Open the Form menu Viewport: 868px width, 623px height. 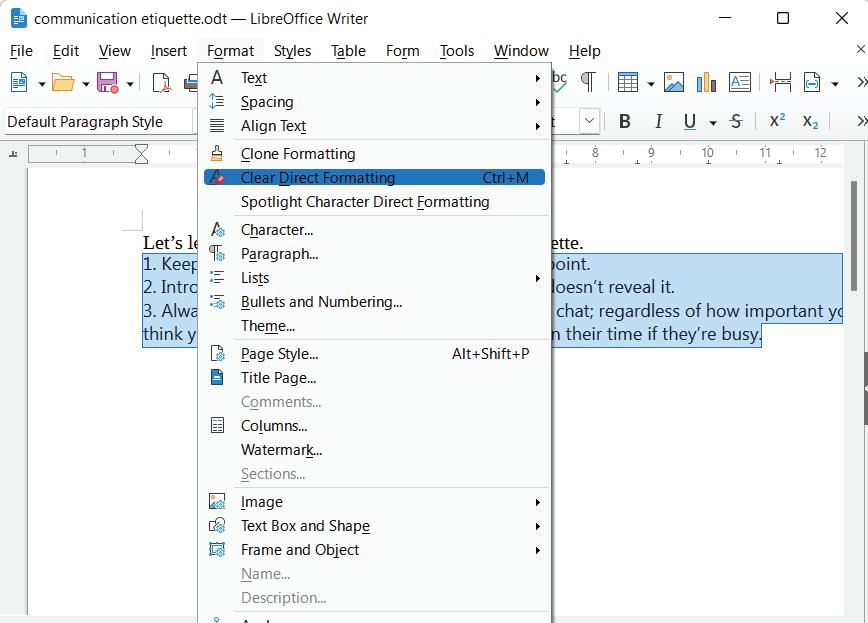tap(402, 51)
